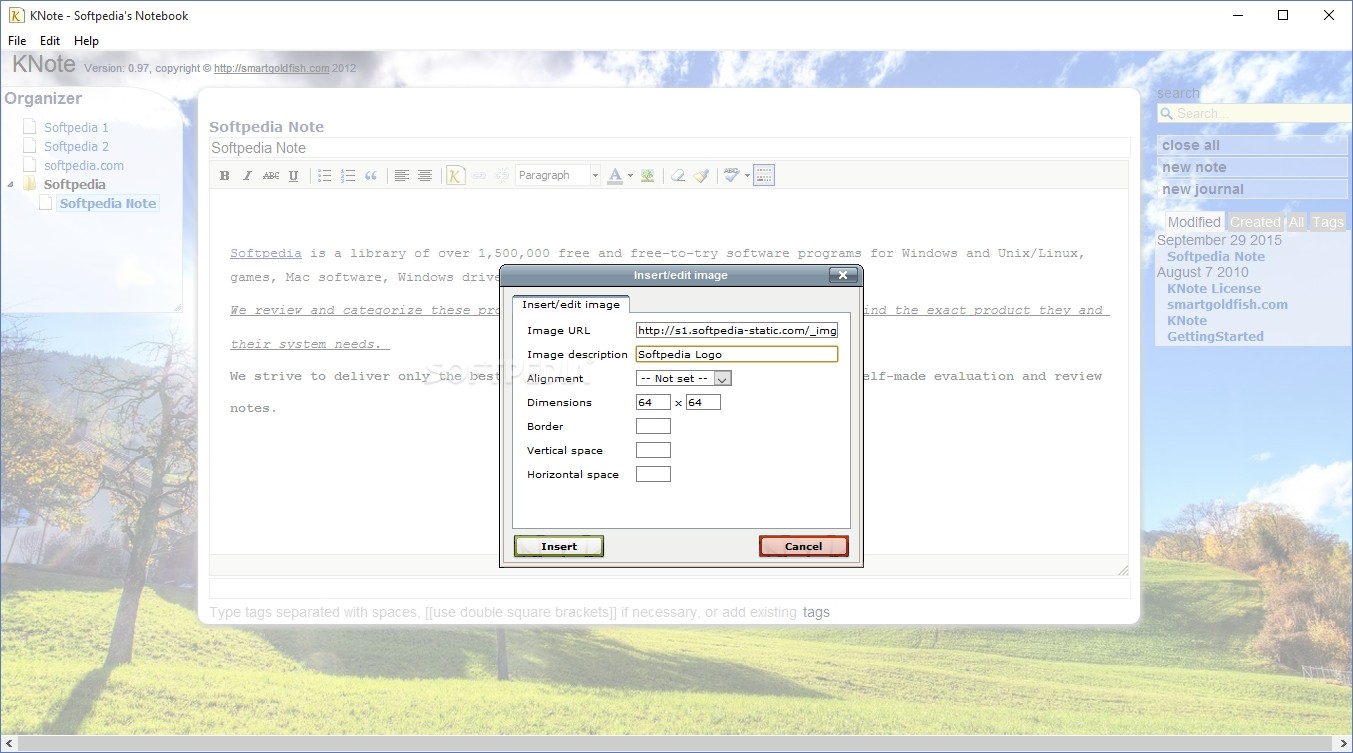
Task: Click the Vertical space field
Action: click(x=653, y=450)
